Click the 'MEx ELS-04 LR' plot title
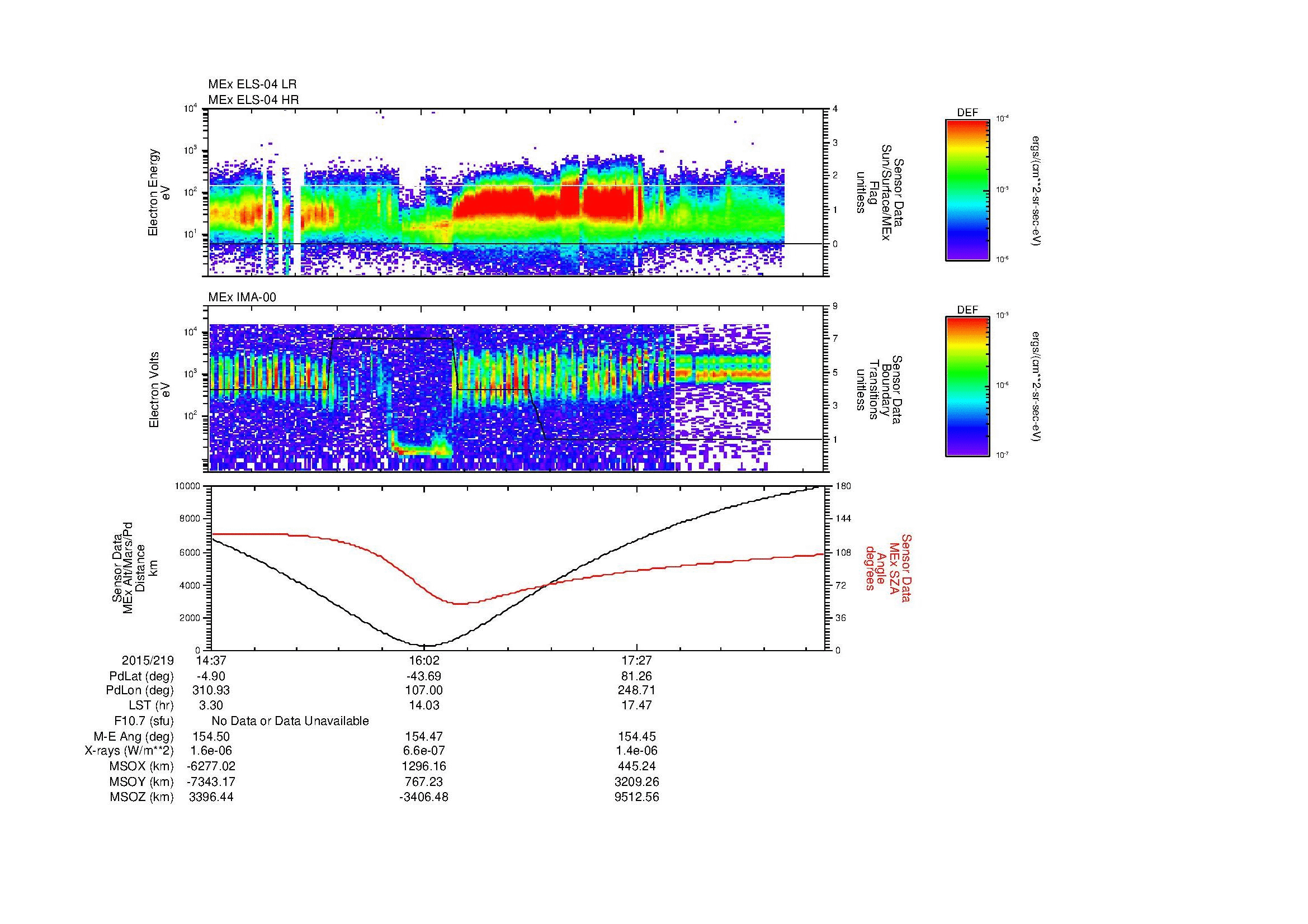The width and height of the screenshot is (1308, 924). pyautogui.click(x=252, y=84)
